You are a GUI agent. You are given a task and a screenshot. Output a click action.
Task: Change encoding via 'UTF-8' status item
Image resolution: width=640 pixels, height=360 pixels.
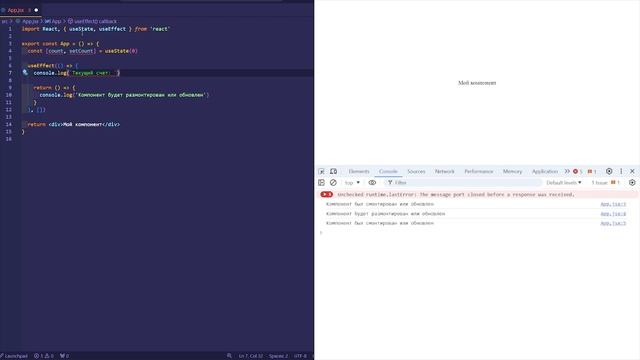click(300, 356)
